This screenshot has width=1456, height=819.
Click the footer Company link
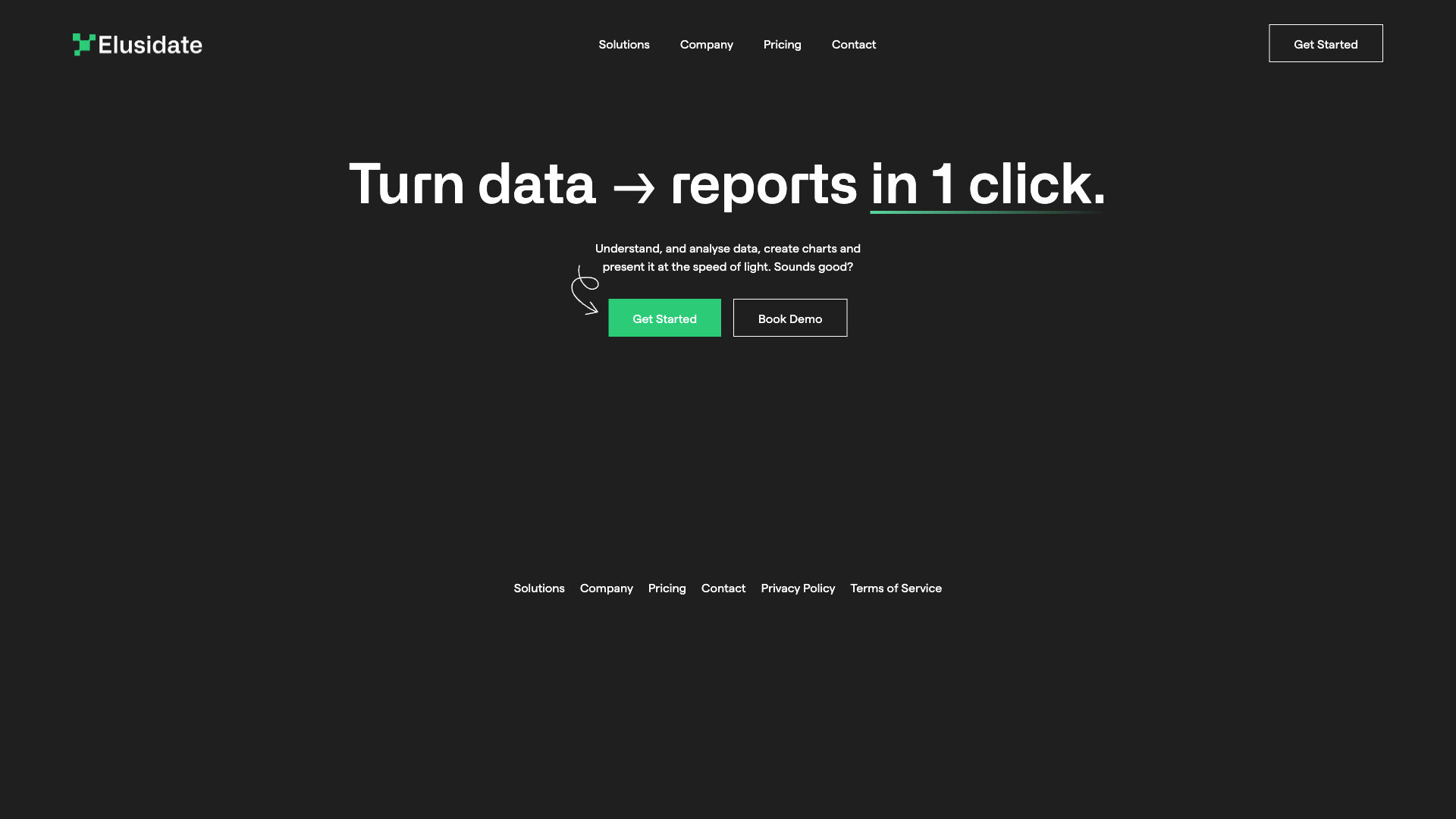click(x=606, y=587)
